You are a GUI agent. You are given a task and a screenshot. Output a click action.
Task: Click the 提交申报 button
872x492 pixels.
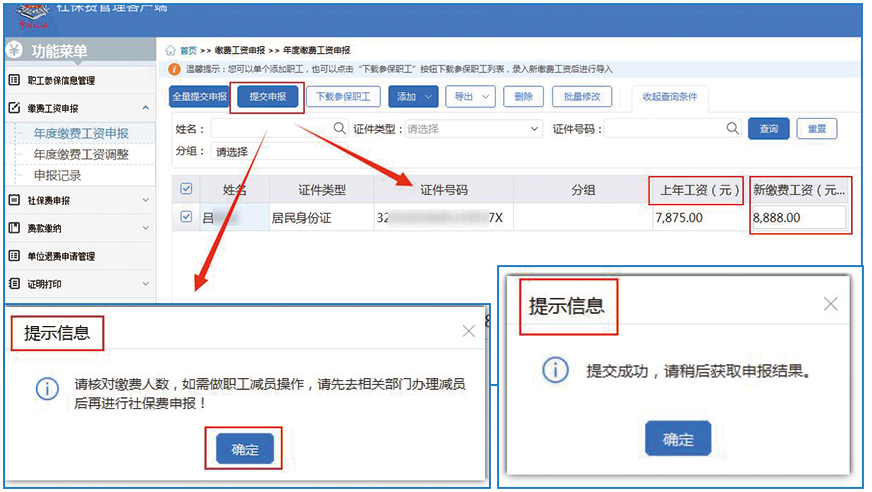click(267, 97)
